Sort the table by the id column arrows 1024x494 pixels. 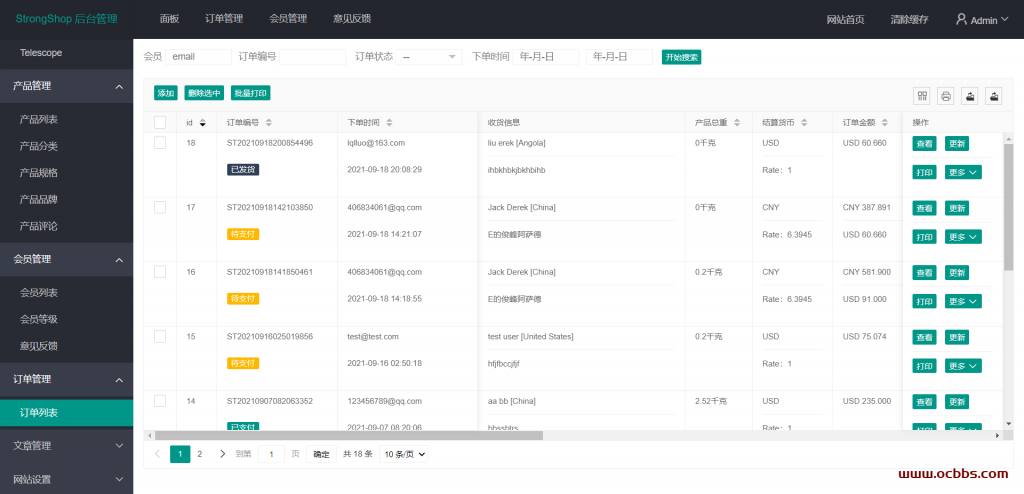tap(202, 123)
